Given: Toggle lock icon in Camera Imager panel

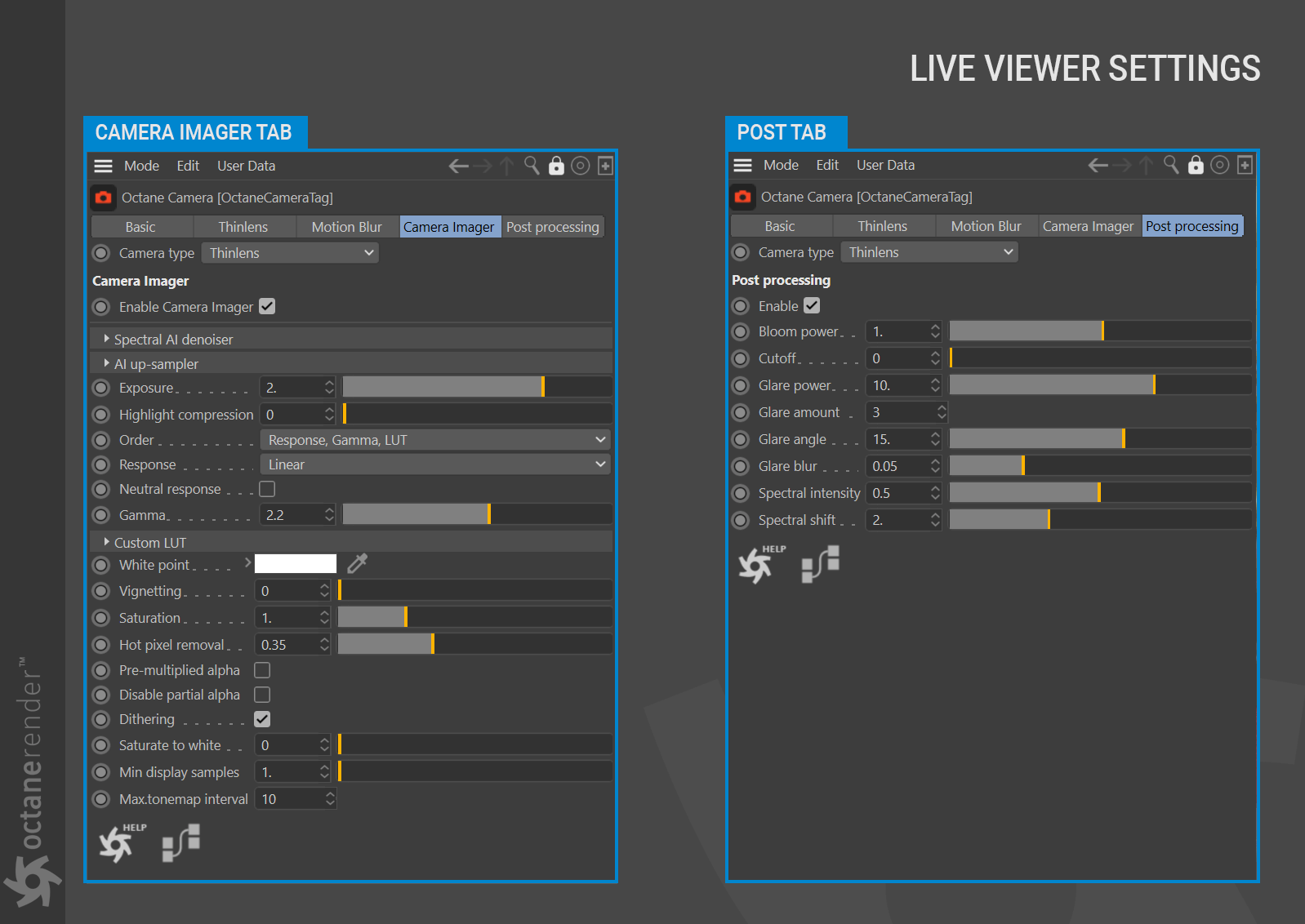Looking at the screenshot, I should [556, 166].
